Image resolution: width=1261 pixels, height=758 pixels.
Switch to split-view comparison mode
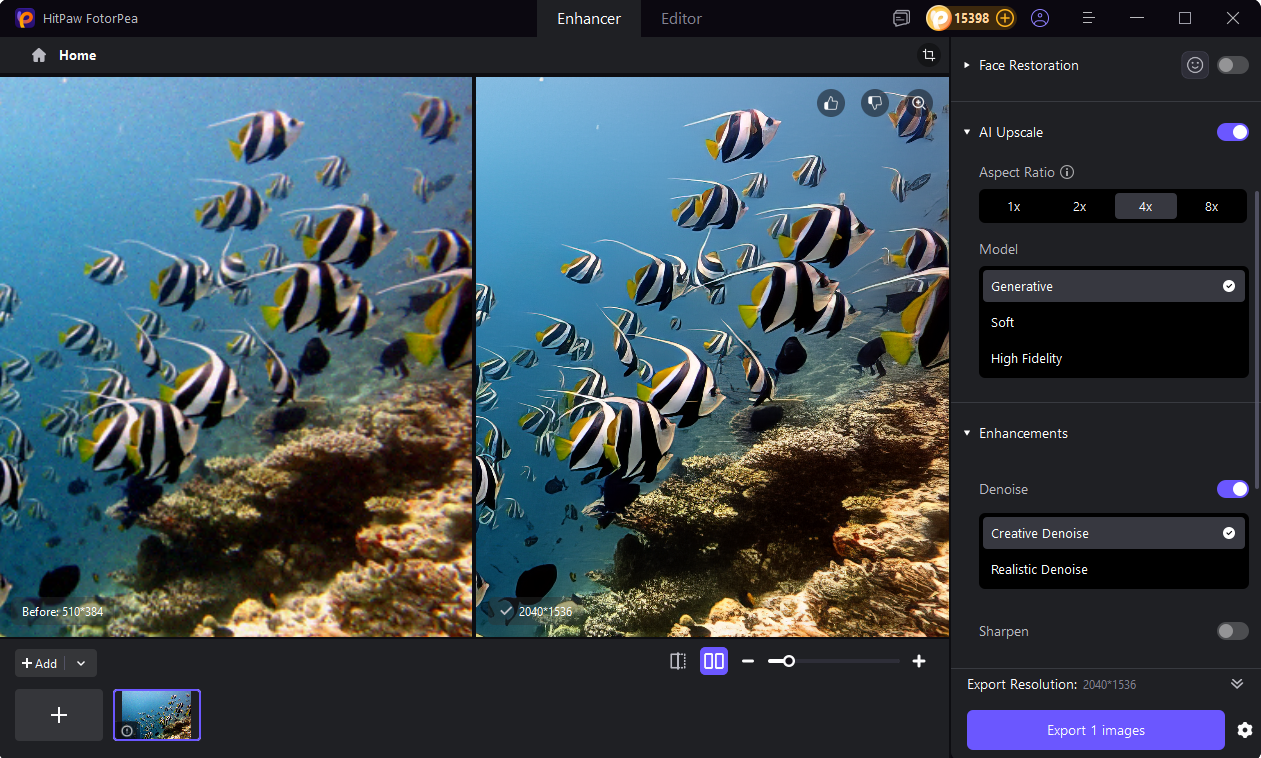[x=678, y=661]
